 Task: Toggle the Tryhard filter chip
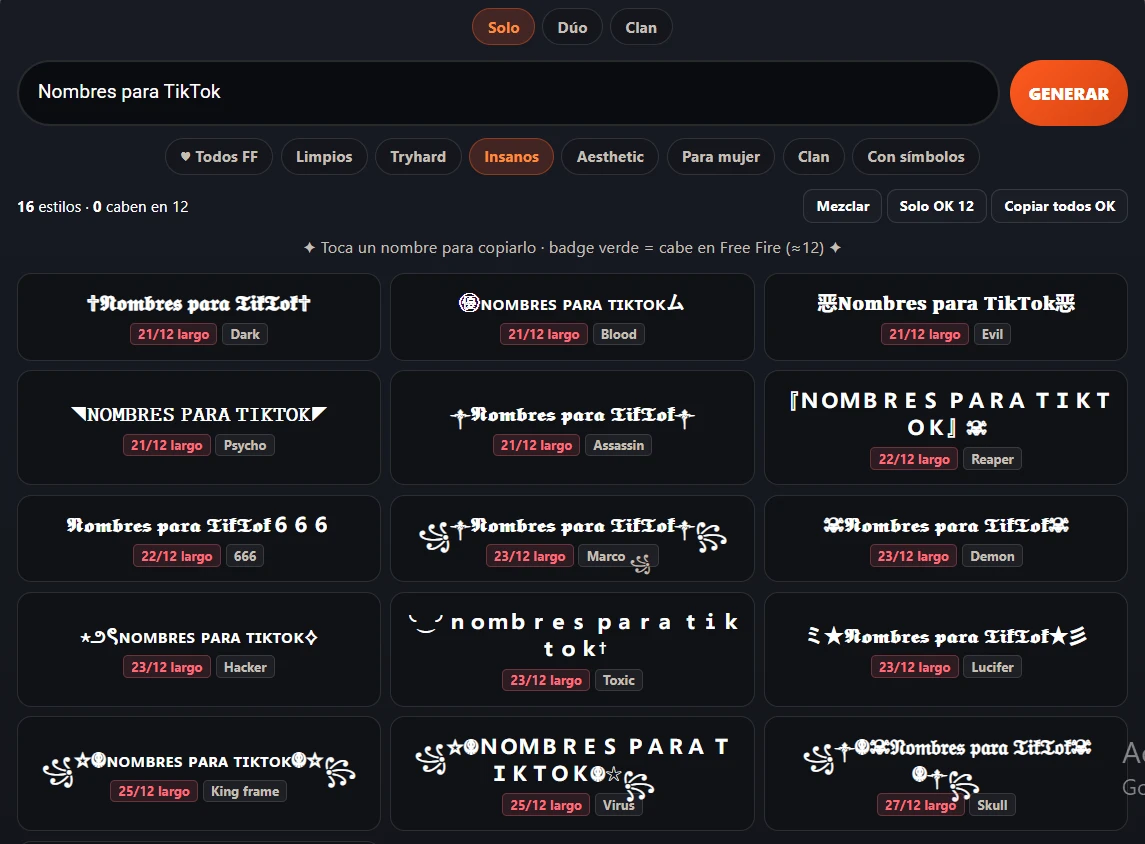click(x=418, y=156)
